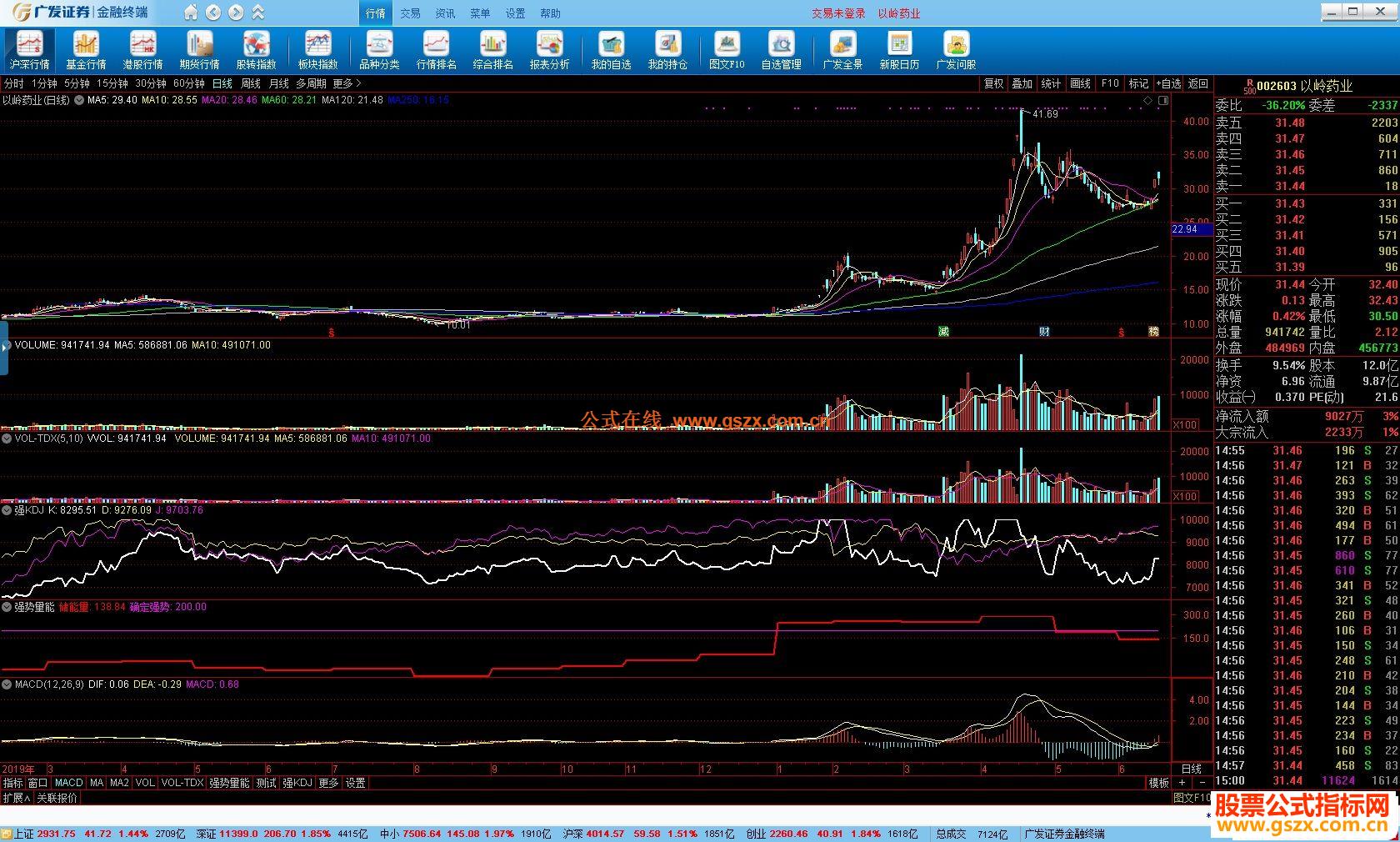Image resolution: width=1400 pixels, height=842 pixels.
Task: Click the status bar icon beside 上证
Action: click(7, 834)
